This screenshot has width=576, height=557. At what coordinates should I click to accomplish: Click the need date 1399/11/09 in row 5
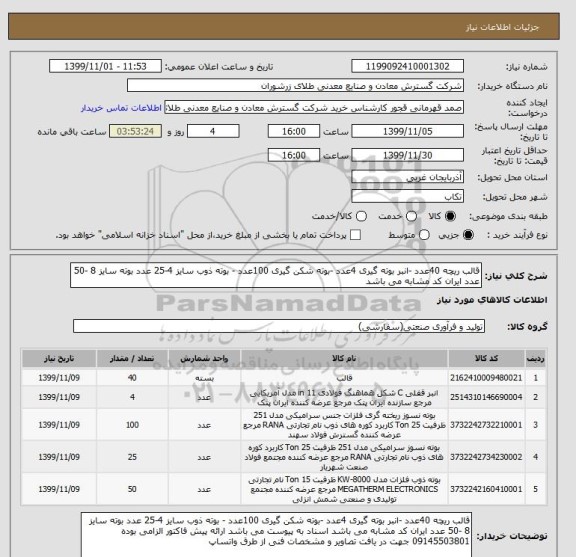tap(59, 489)
